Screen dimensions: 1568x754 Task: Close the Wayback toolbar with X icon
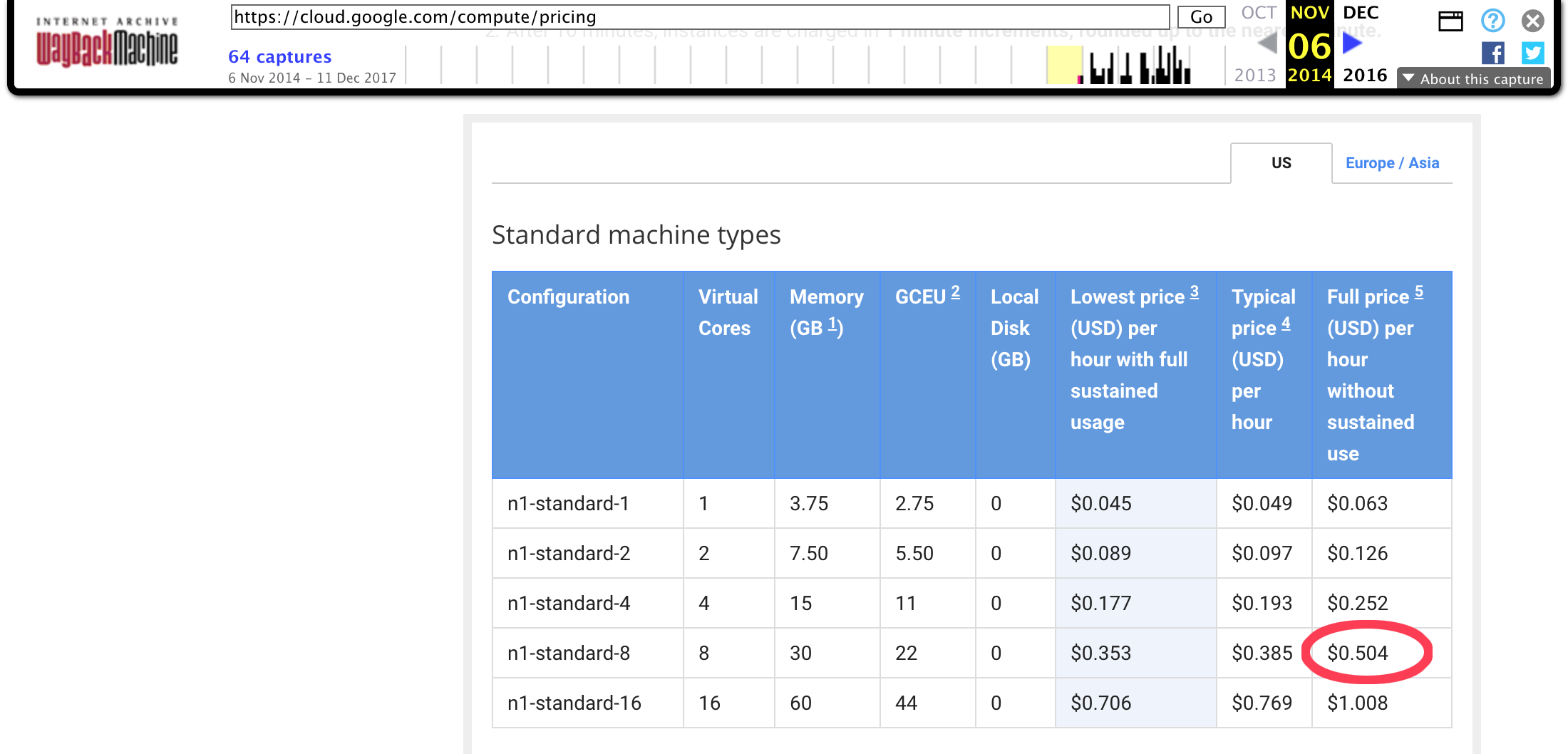pos(1532,21)
